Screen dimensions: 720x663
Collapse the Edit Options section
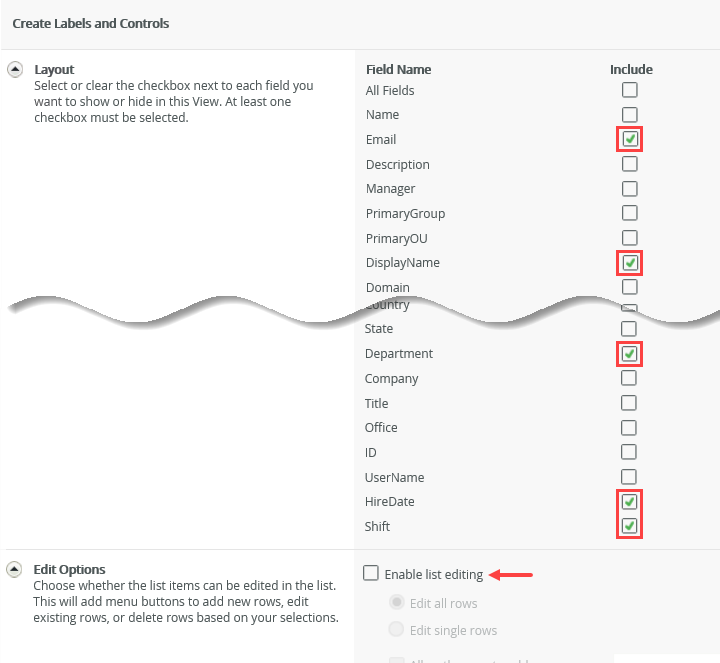[x=15, y=570]
